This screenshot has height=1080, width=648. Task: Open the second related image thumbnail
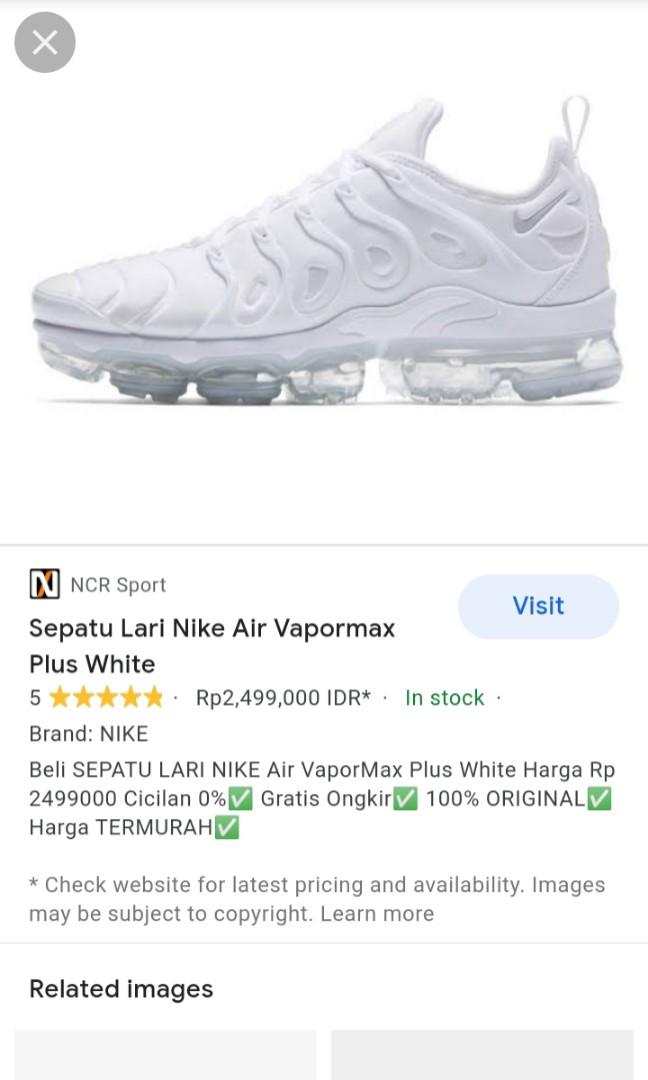[482, 1055]
